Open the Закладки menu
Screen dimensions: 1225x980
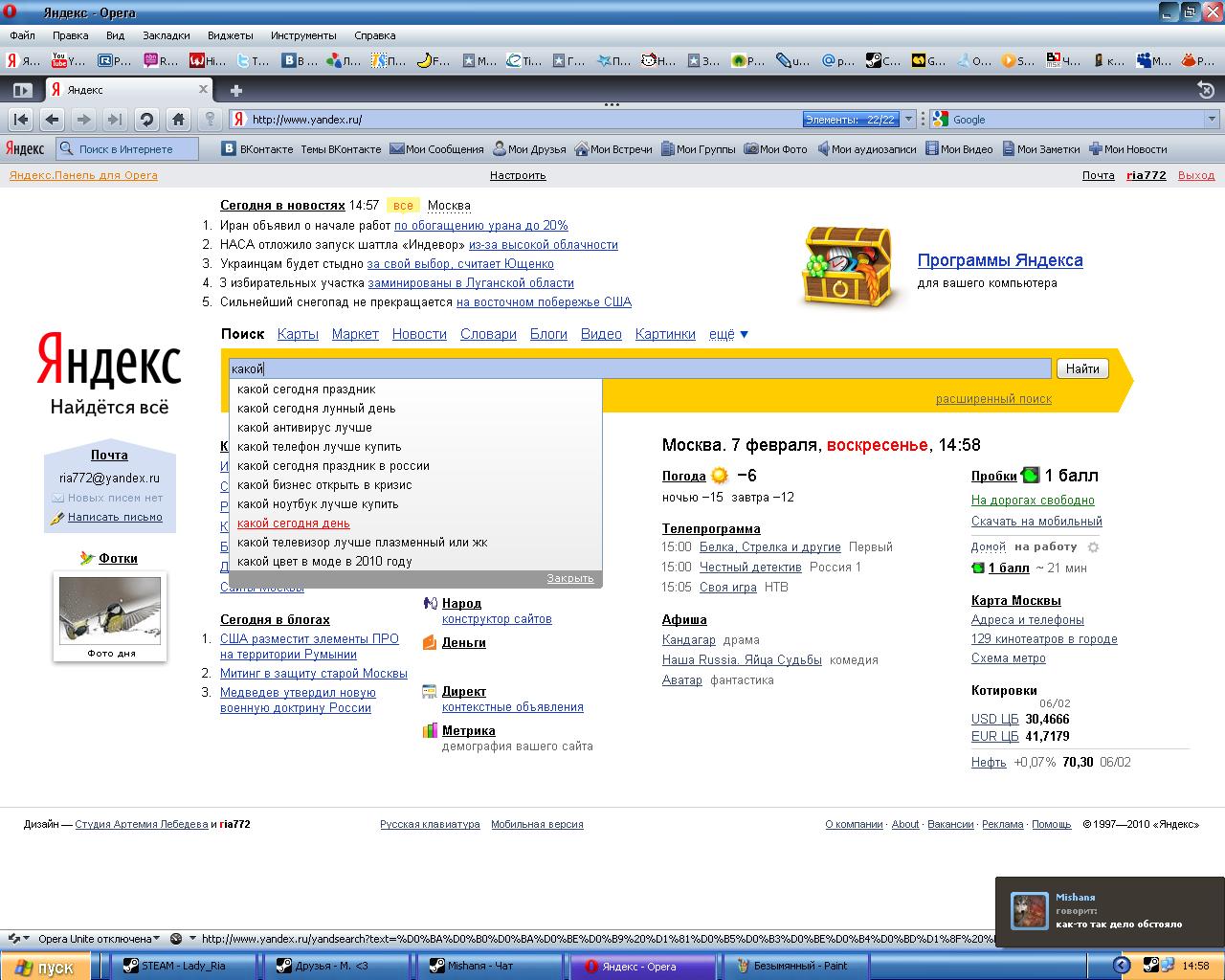(x=167, y=35)
